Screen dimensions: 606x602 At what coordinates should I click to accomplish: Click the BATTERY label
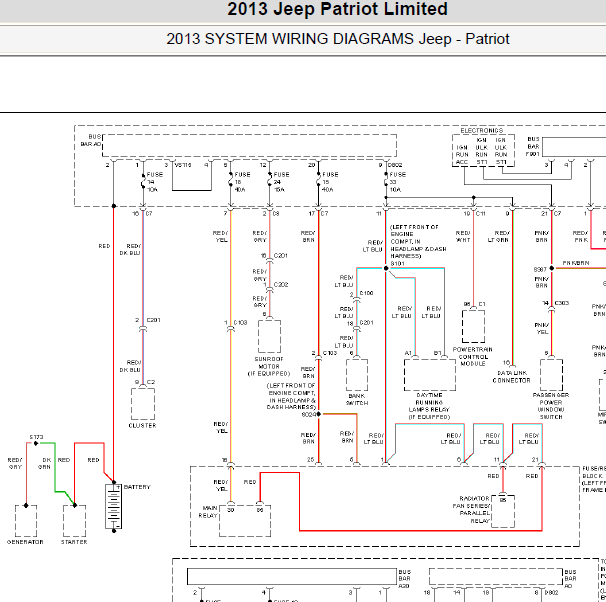pyautogui.click(x=137, y=487)
